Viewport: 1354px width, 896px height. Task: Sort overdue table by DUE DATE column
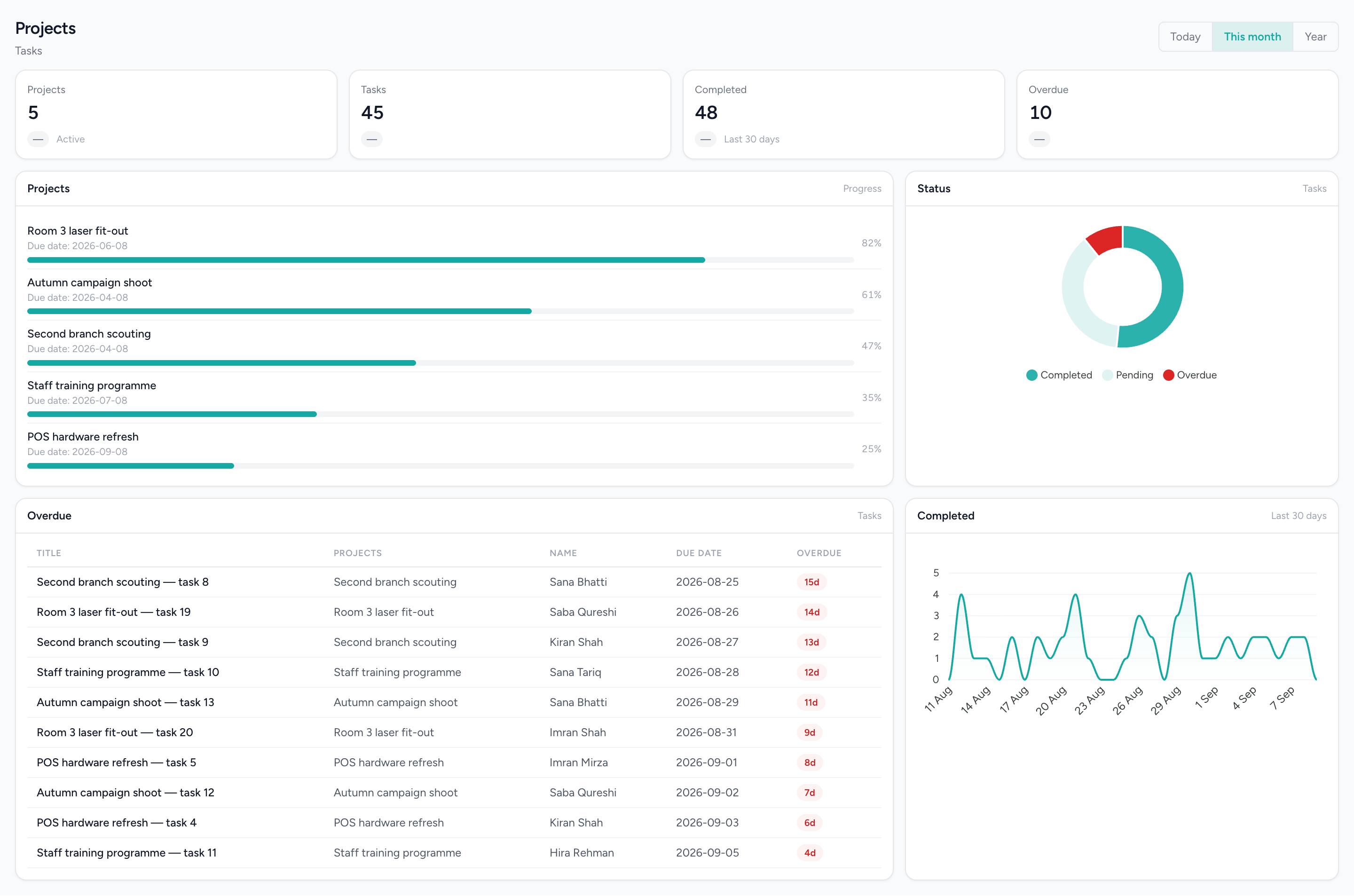point(698,553)
